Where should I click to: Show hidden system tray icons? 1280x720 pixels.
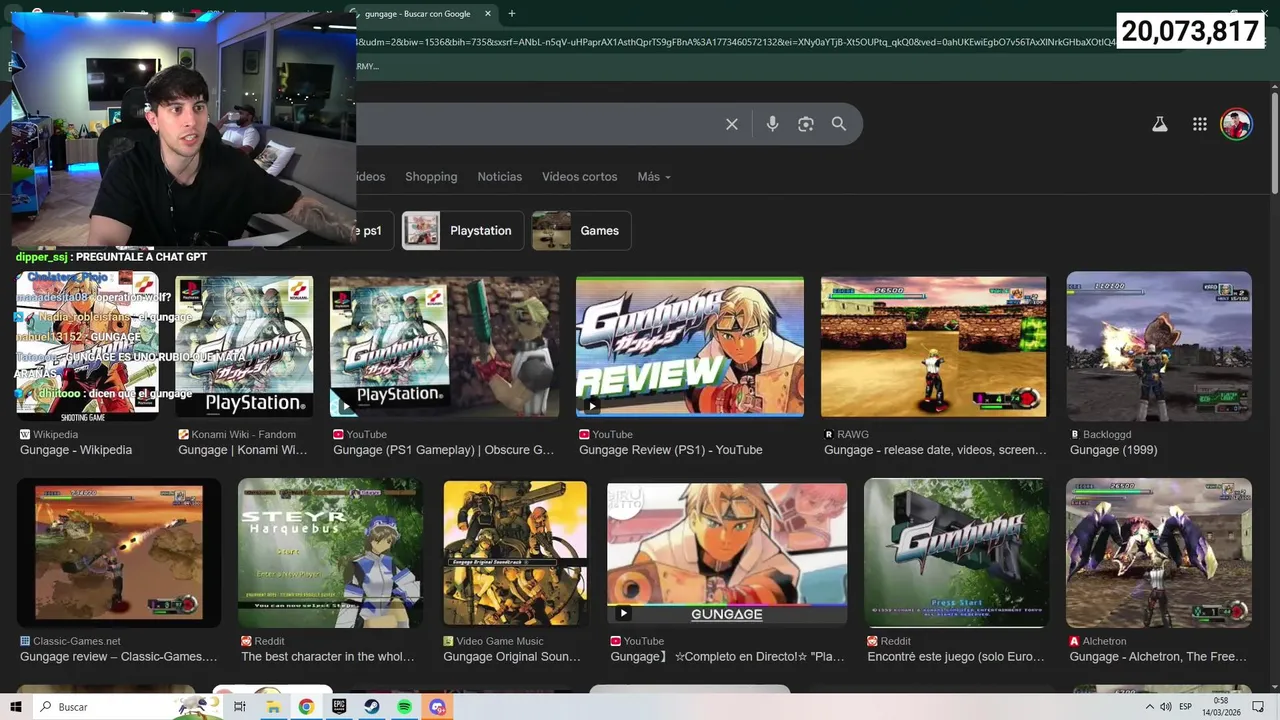1149,707
